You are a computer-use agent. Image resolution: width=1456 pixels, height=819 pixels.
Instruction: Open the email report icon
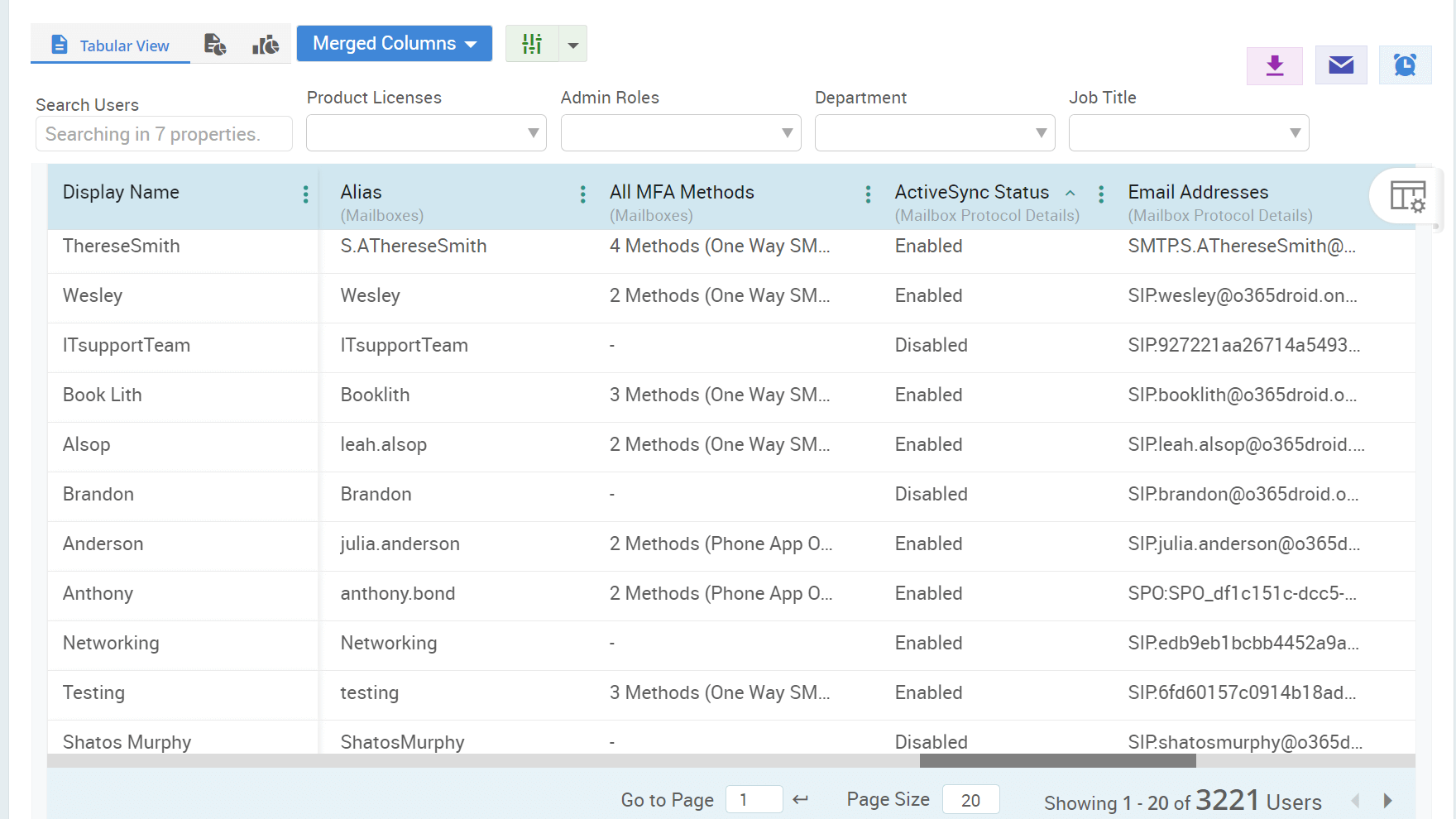pyautogui.click(x=1340, y=65)
